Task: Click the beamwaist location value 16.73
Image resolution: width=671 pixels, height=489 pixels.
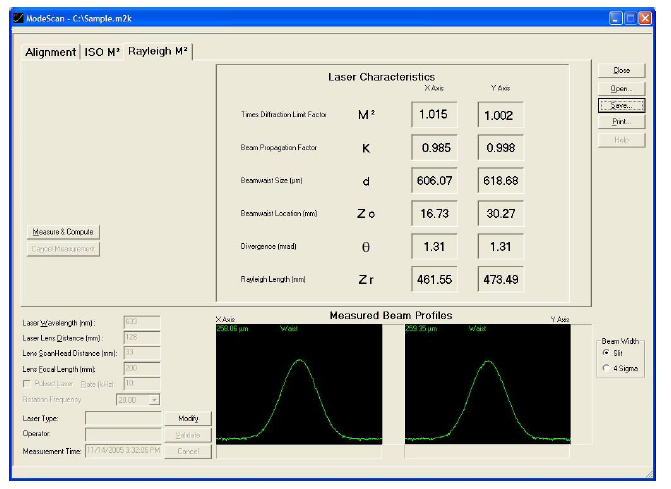Action: (434, 213)
